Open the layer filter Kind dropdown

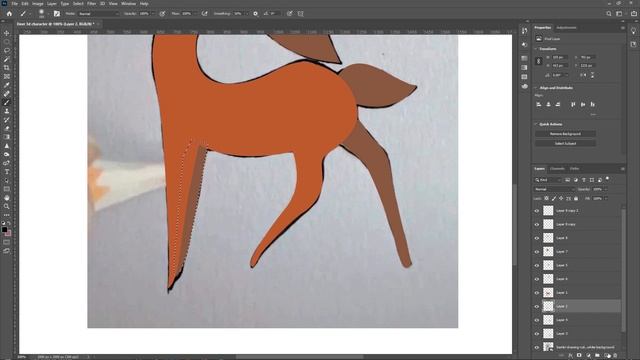(548, 180)
